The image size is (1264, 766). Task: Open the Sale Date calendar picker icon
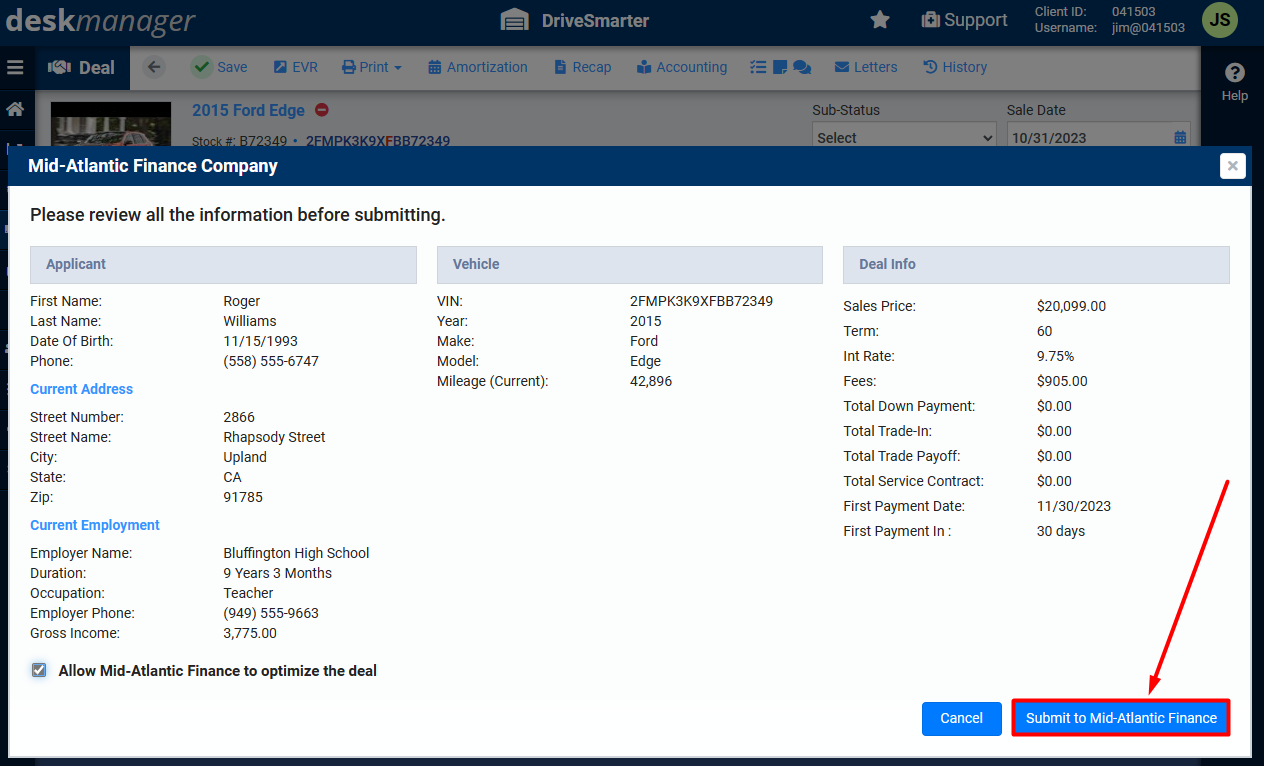tap(1181, 138)
